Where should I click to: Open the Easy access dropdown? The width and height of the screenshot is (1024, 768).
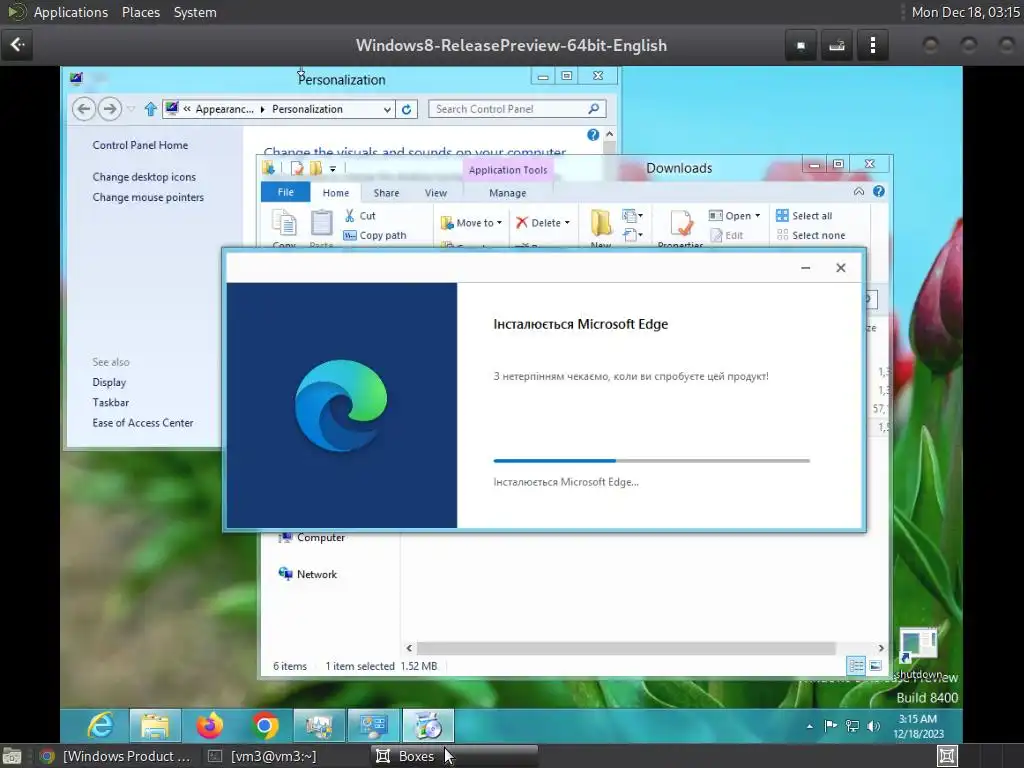point(632,234)
